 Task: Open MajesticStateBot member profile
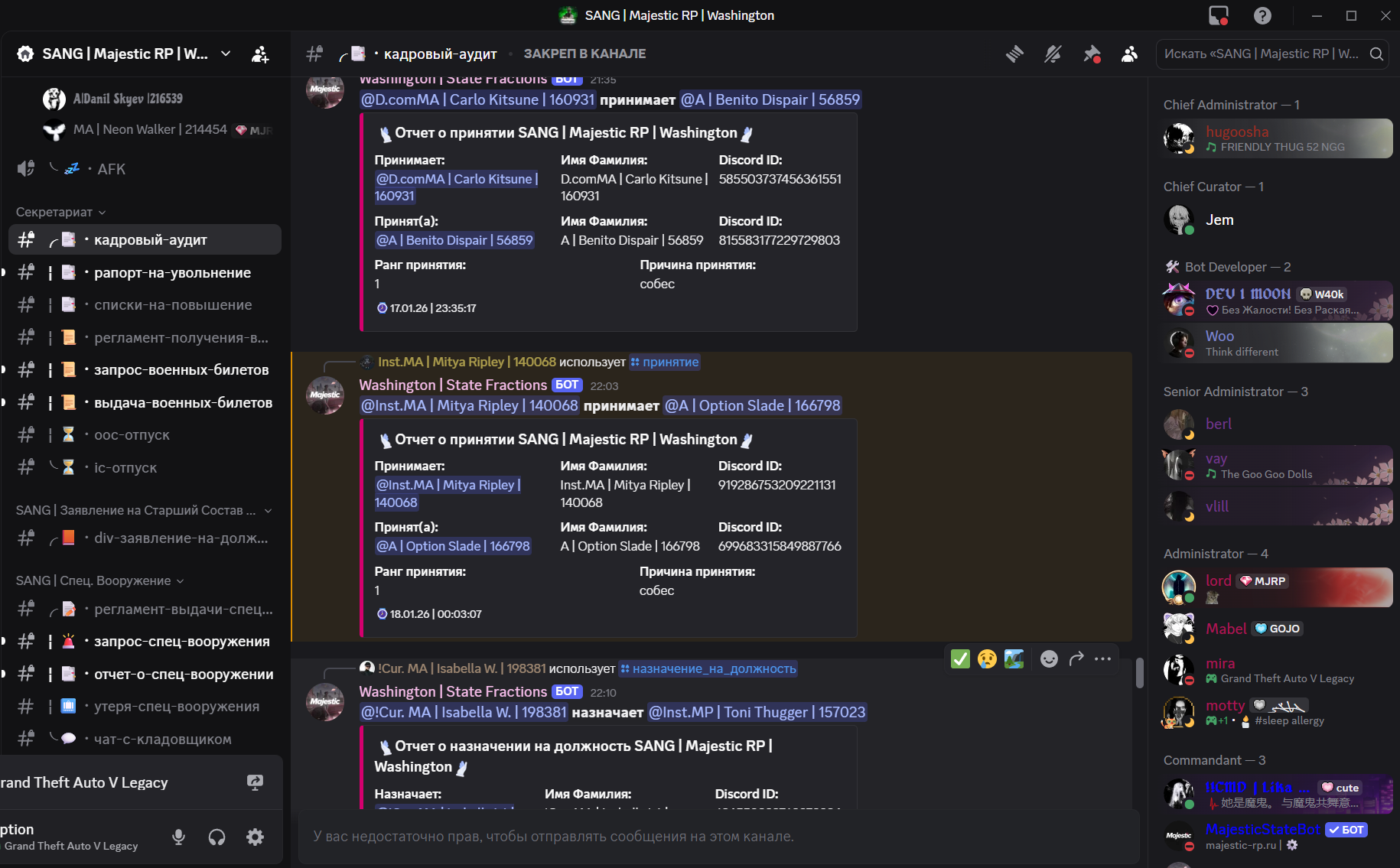point(1277,836)
